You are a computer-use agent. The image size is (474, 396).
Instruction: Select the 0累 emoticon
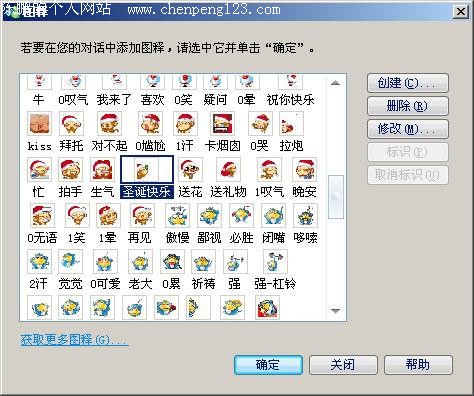172,261
